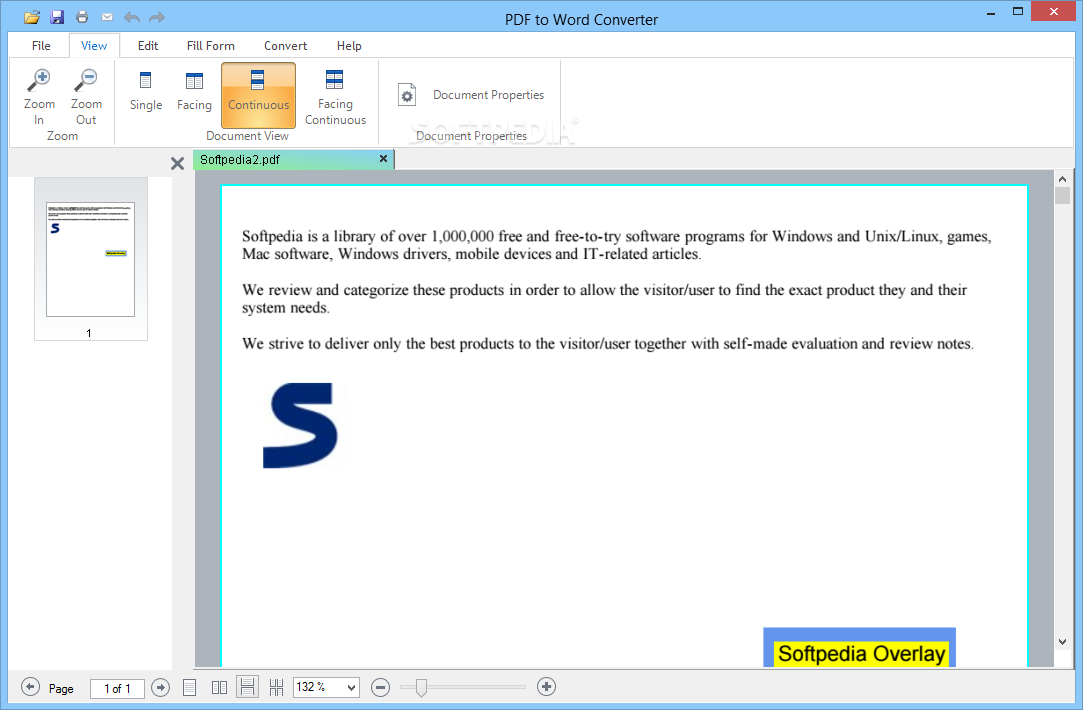Open Document Properties text button

click(488, 95)
